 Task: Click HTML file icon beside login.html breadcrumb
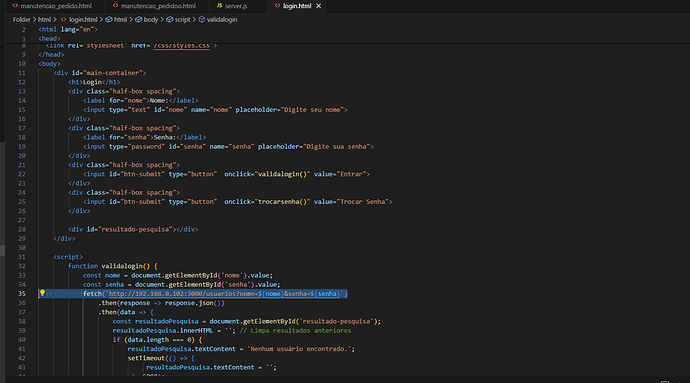(x=64, y=19)
